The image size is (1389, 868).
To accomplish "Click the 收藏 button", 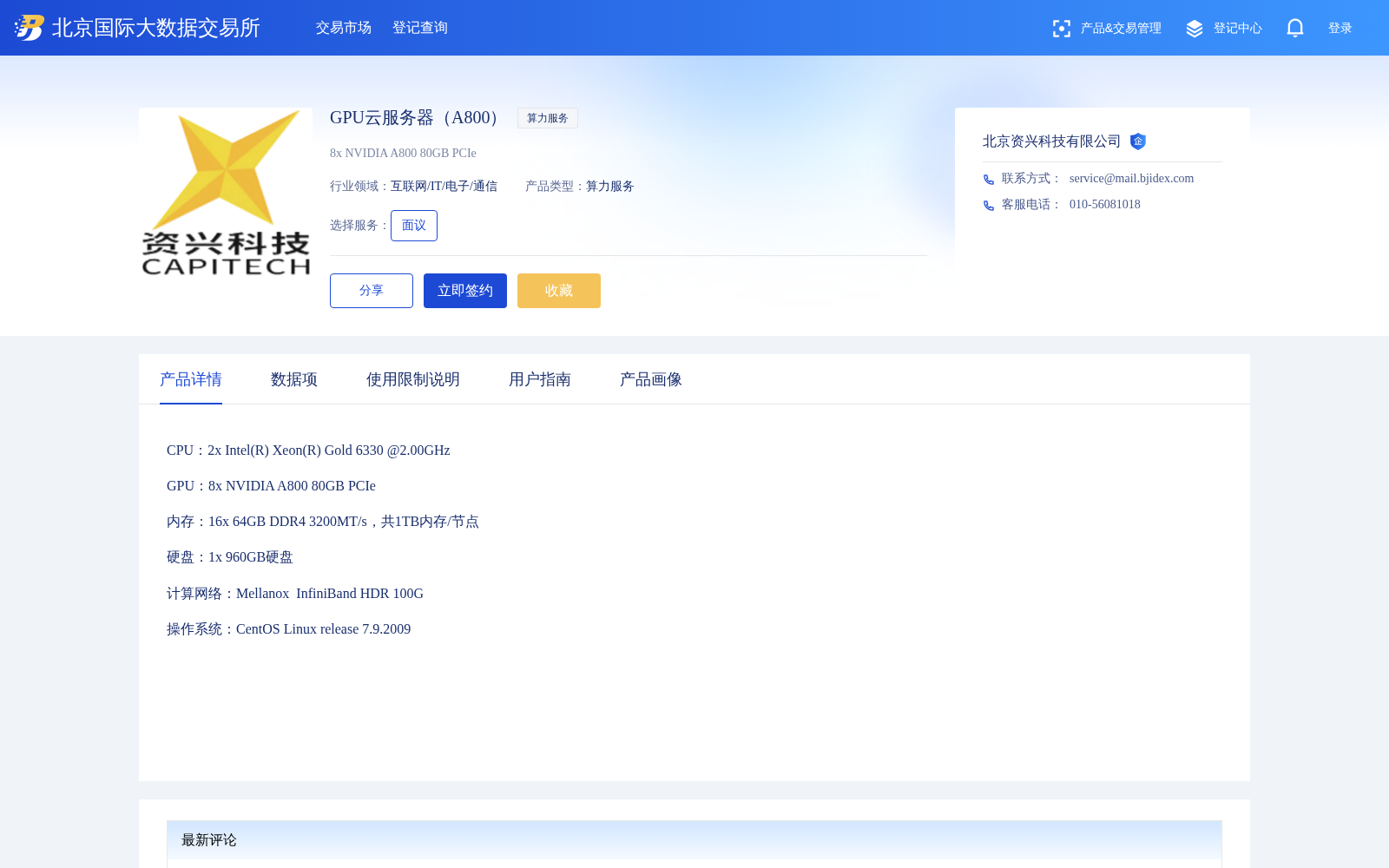I will click(x=559, y=291).
